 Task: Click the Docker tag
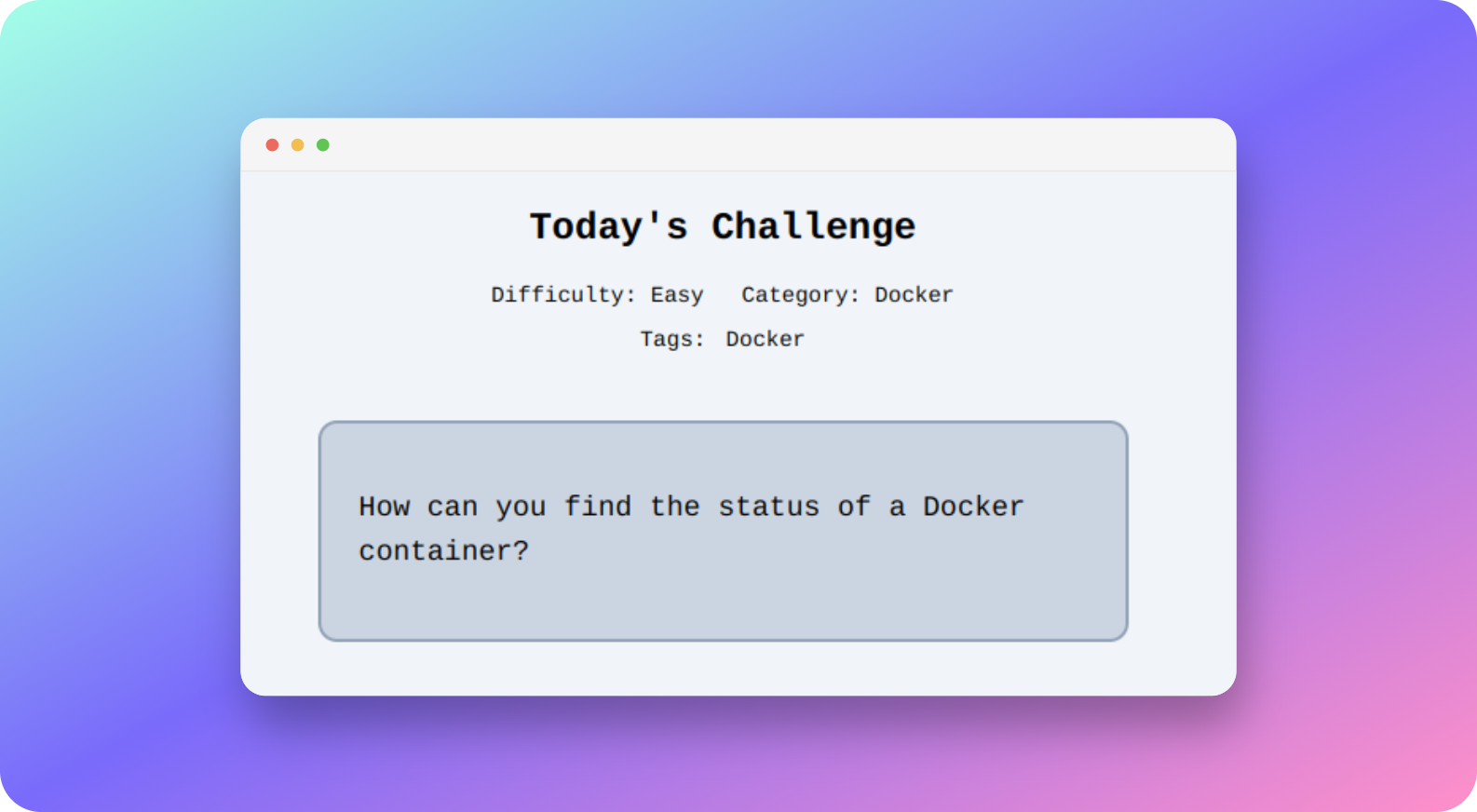765,339
